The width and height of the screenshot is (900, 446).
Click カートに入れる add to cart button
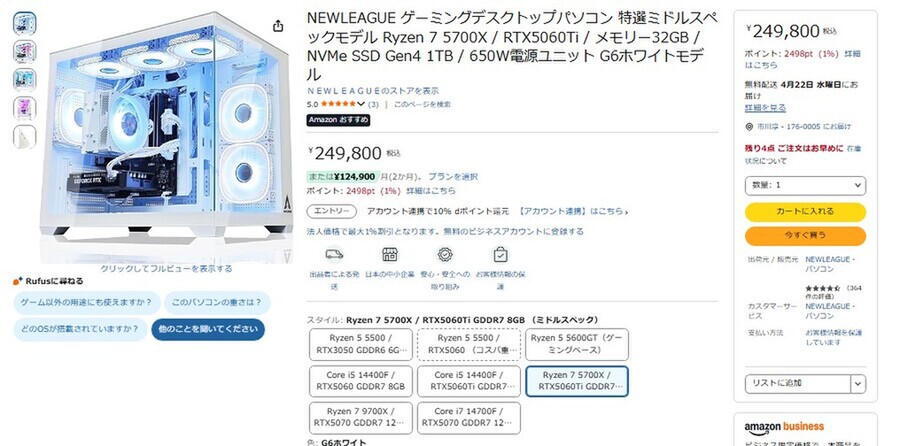[x=805, y=212]
